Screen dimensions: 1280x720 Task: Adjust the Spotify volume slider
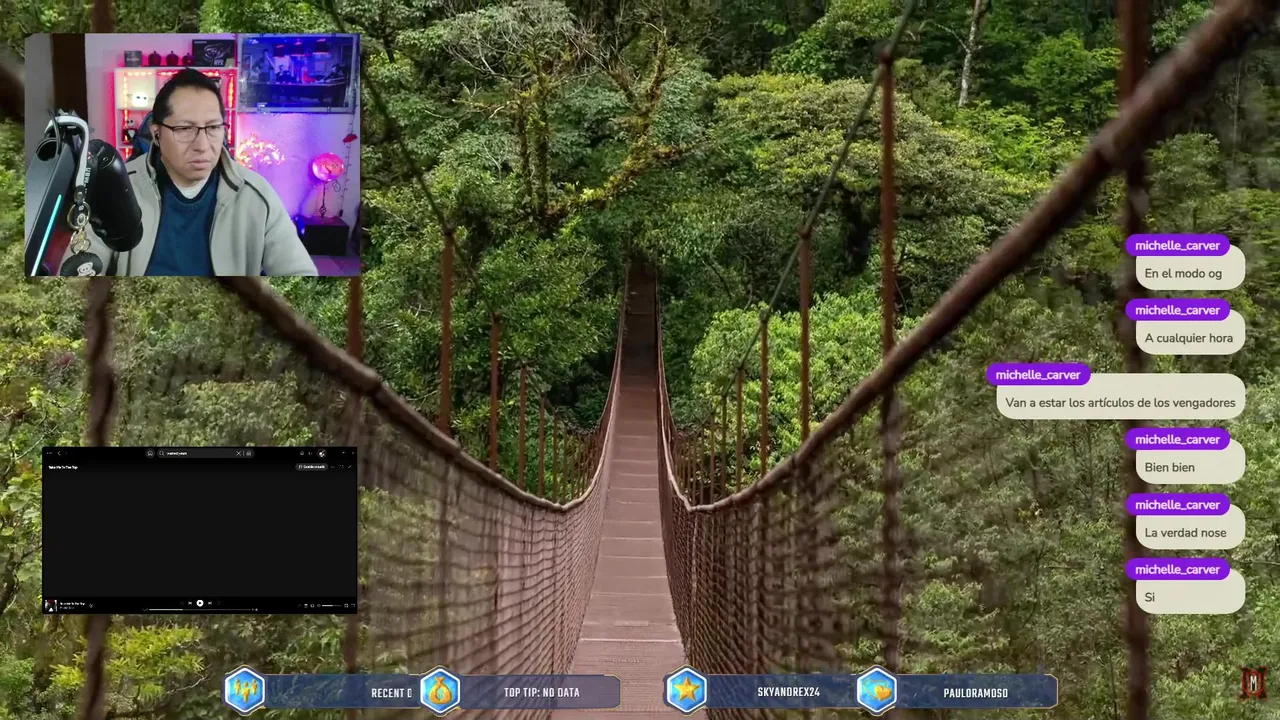[x=331, y=605]
